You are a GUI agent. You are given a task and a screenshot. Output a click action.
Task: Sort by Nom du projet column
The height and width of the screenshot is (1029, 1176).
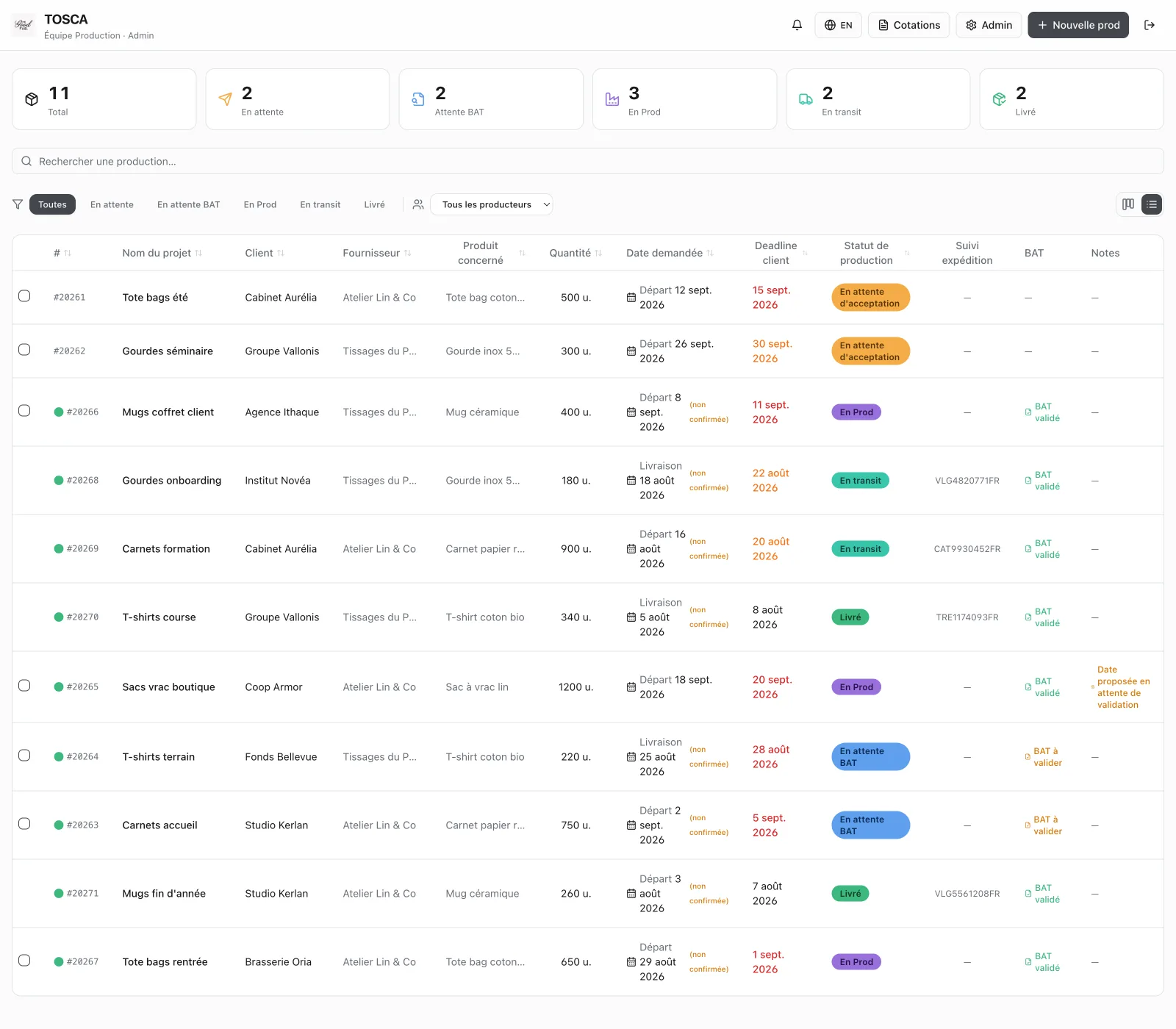coord(162,253)
